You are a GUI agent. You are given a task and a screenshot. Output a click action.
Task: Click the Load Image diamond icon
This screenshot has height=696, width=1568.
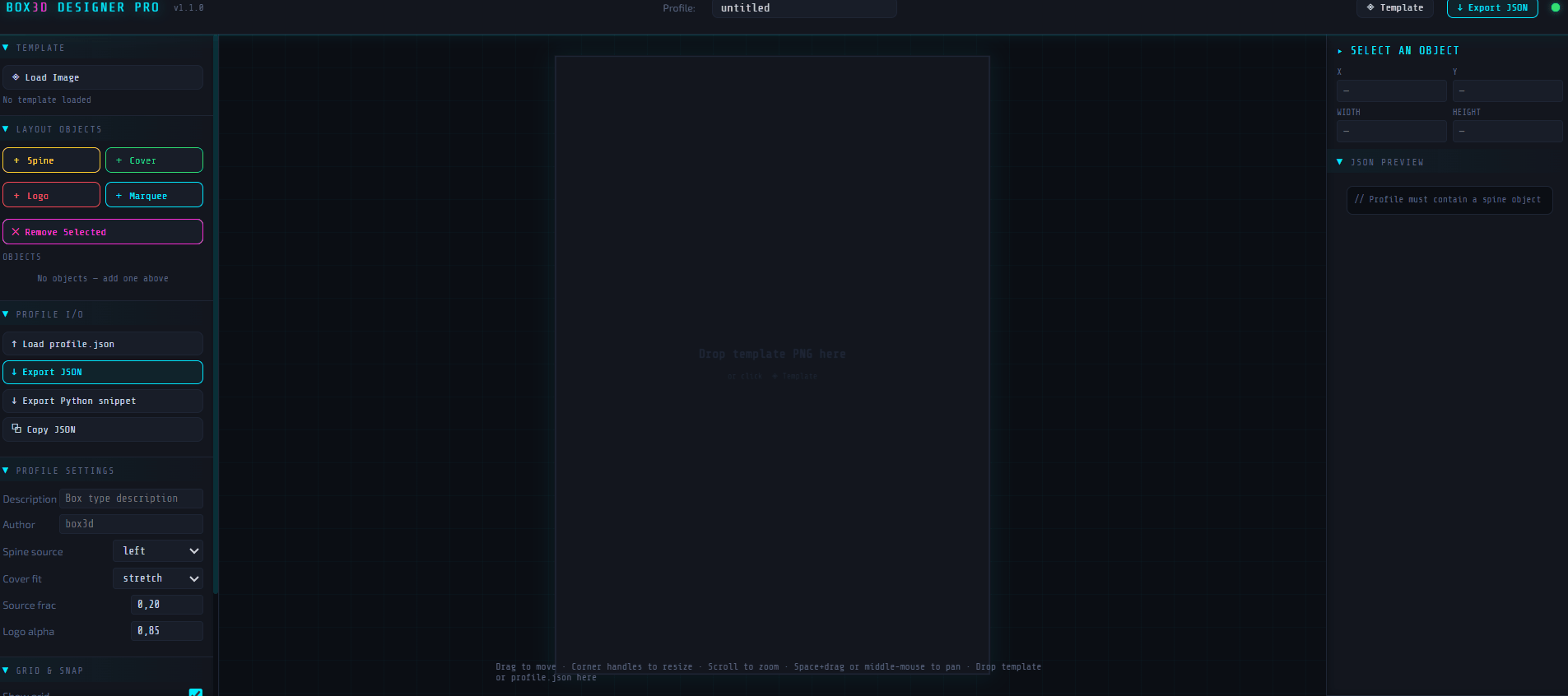pyautogui.click(x=16, y=77)
